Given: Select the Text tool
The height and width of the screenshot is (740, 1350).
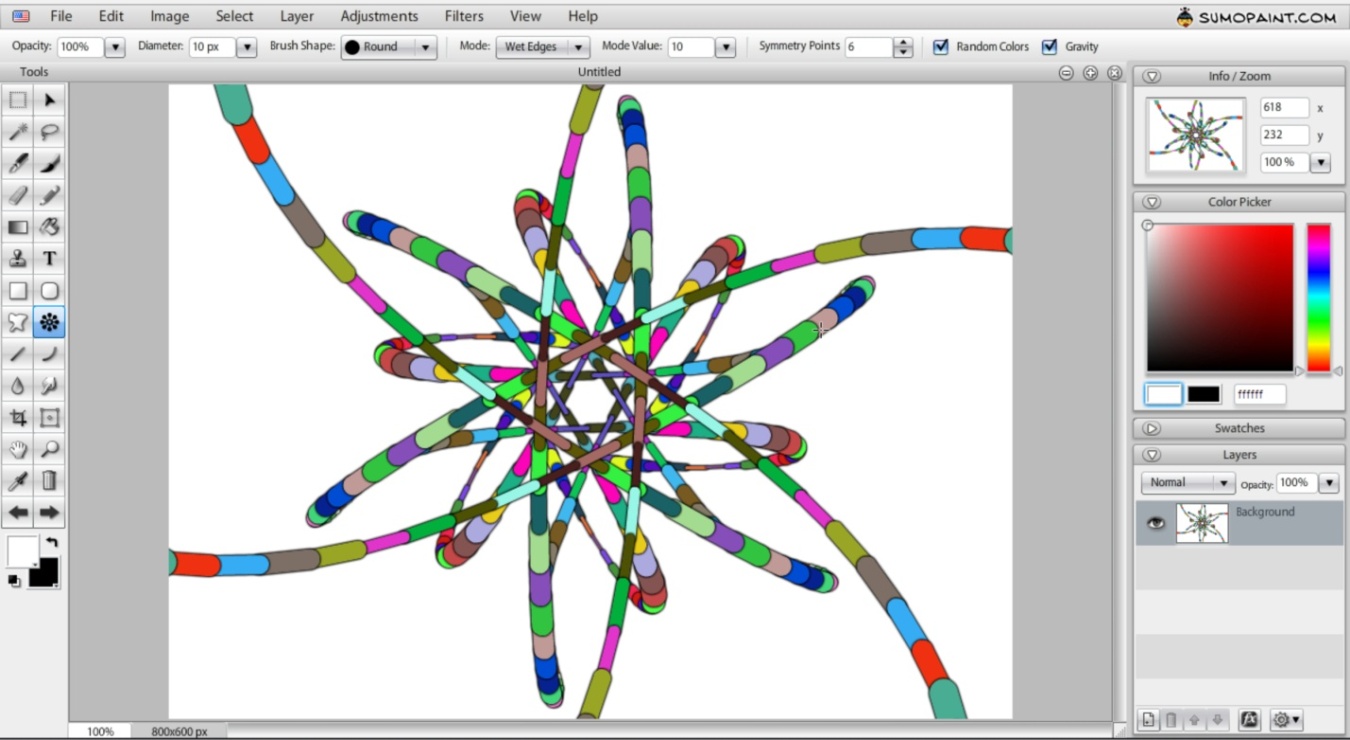Looking at the screenshot, I should pos(49,259).
